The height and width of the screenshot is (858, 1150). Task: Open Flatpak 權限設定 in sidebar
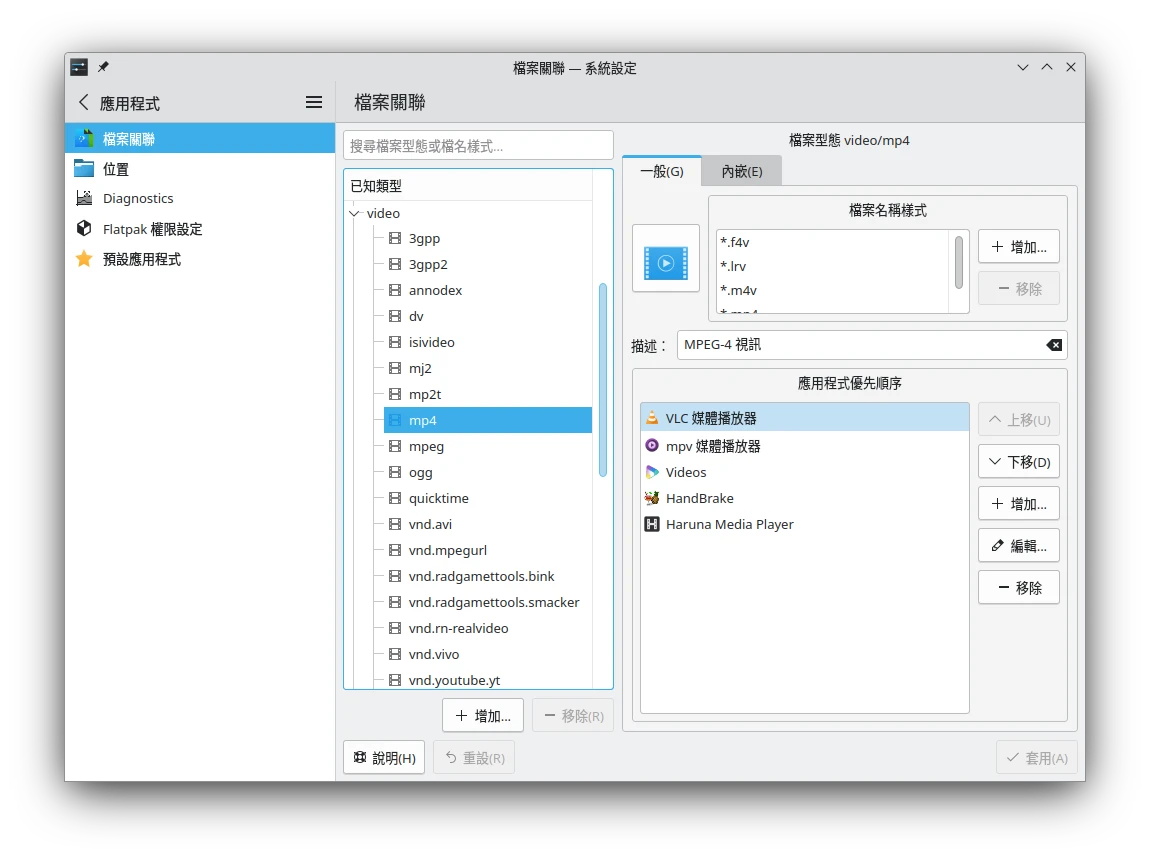click(x=152, y=229)
